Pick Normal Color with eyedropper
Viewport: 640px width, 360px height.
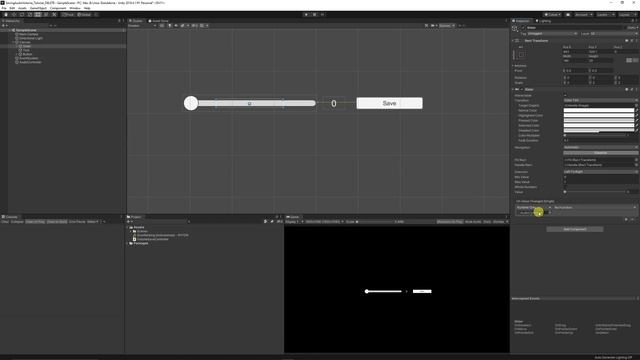point(636,111)
